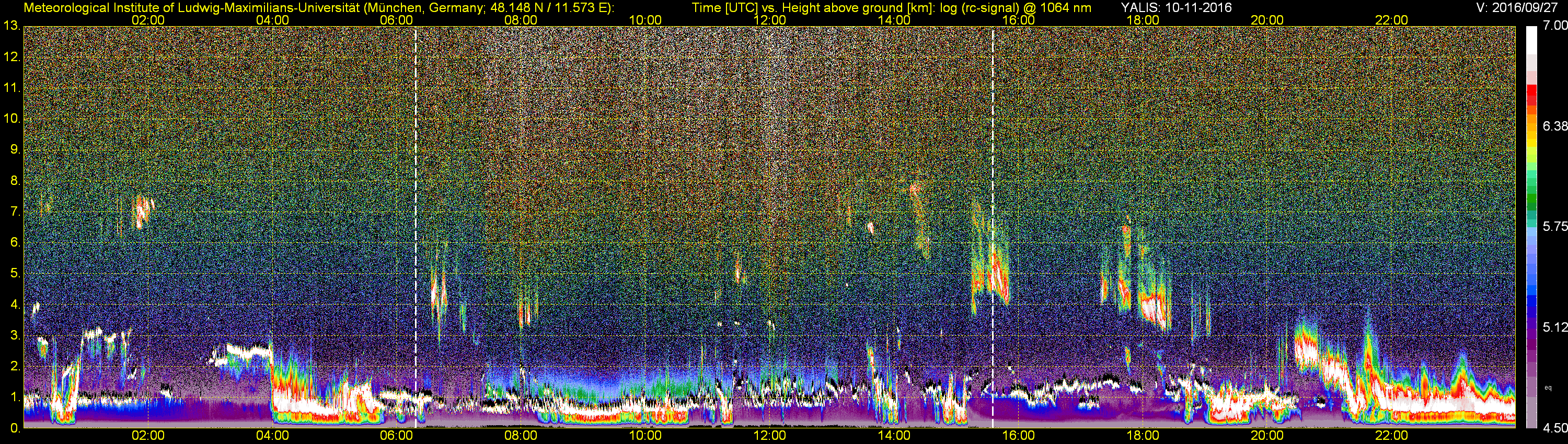The image size is (1568, 444).
Task: Click the 0 km height axis label
Action: [15, 428]
